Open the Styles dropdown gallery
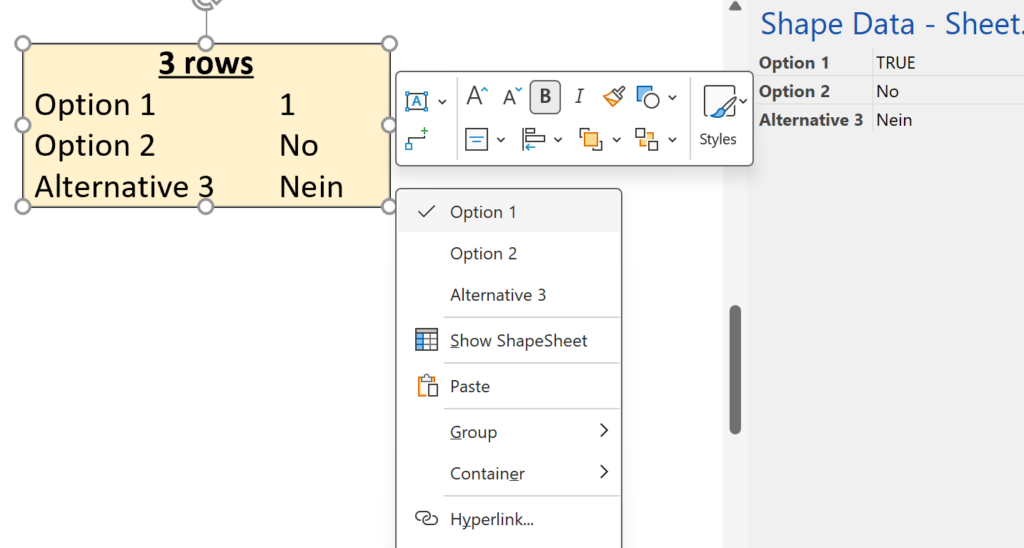The image size is (1024, 548). pyautogui.click(x=718, y=117)
